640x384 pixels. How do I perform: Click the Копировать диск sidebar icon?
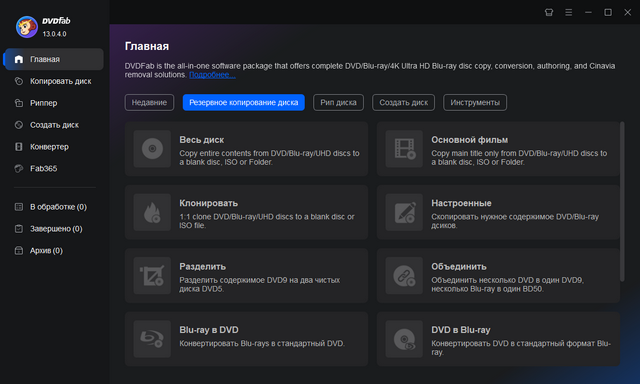tap(19, 81)
